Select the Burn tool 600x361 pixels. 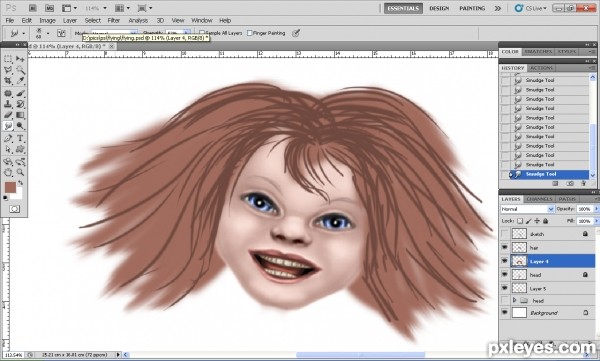click(20, 126)
